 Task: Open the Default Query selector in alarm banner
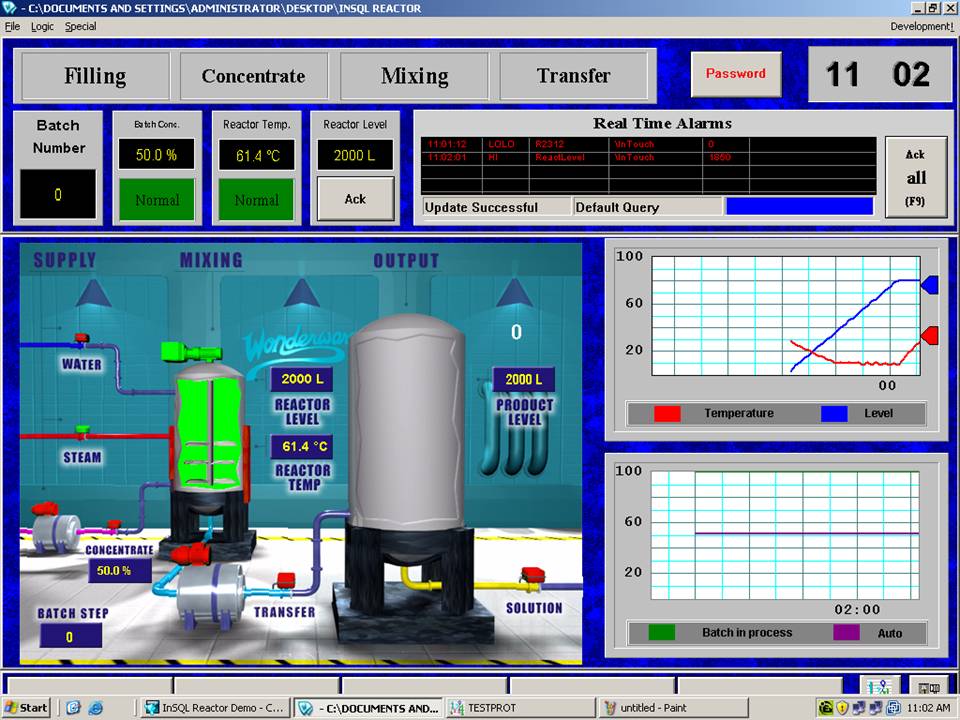point(645,207)
